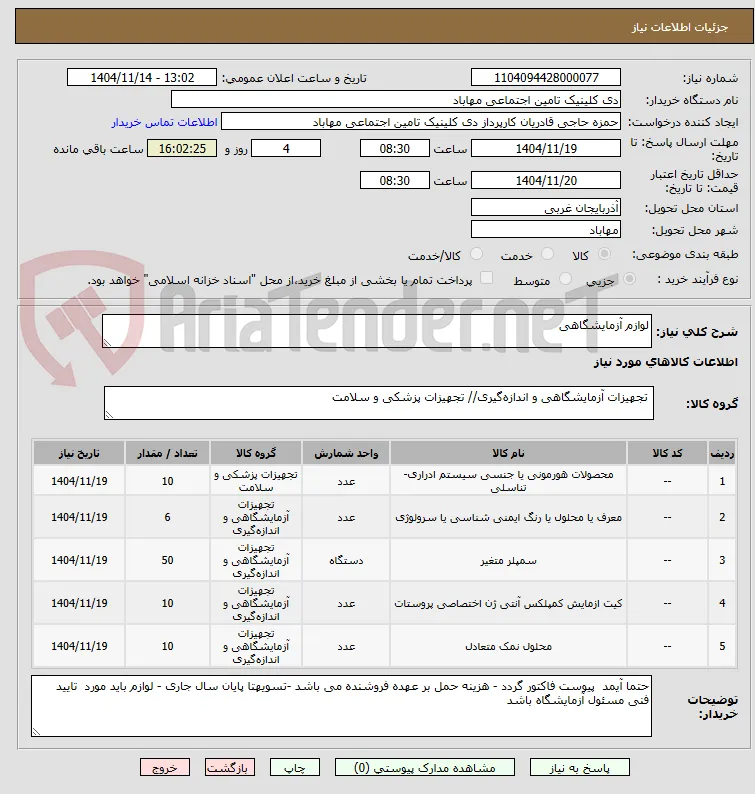Screen dimensions: 755x794
Task: Click the نام دستگاه خریدار field
Action: [396, 100]
